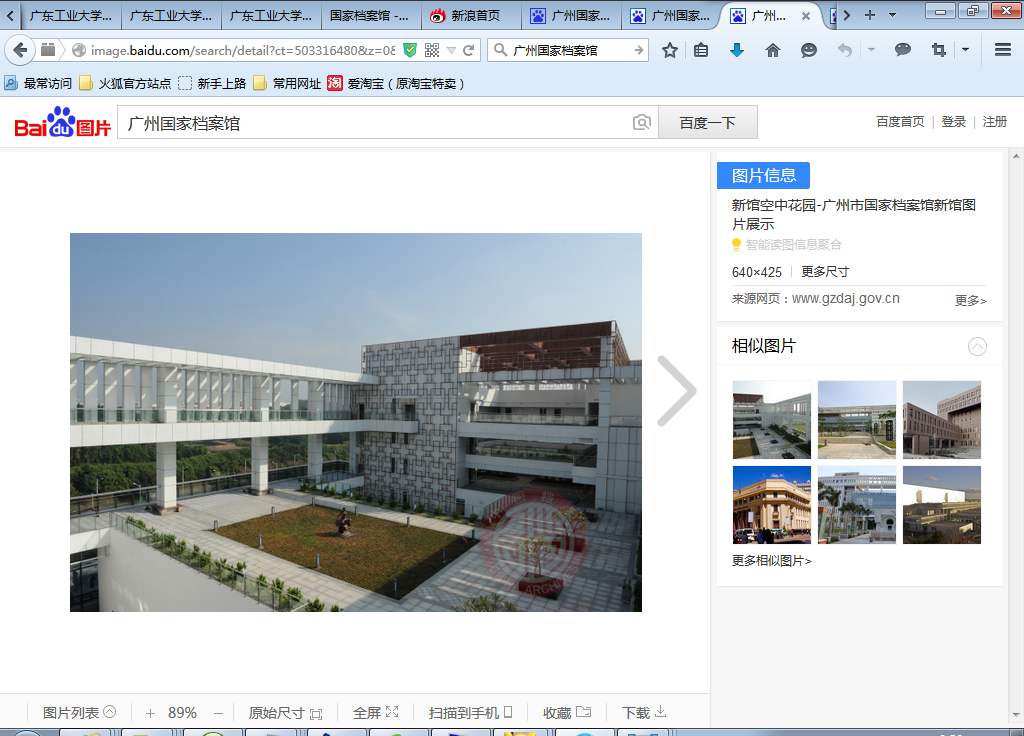This screenshot has width=1024, height=736.
Task: Switch to the 新浪首页 tab
Action: 470,16
